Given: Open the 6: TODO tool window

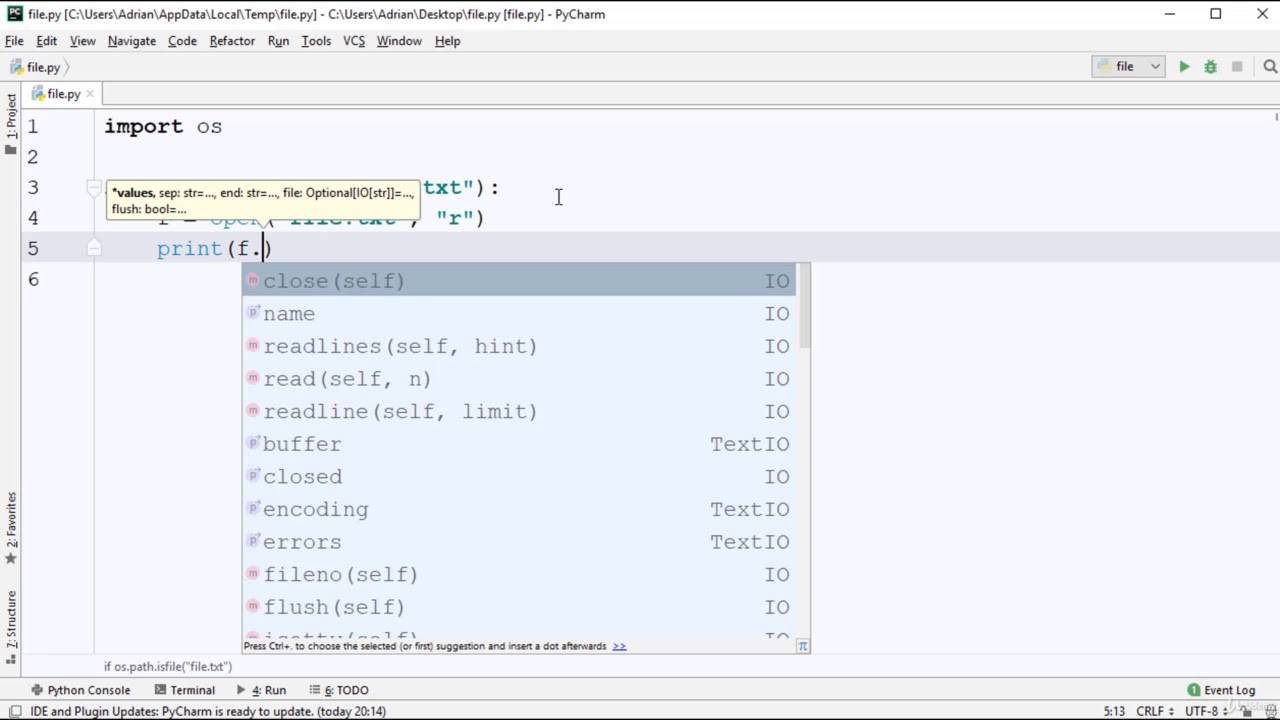Looking at the screenshot, I should pos(339,690).
